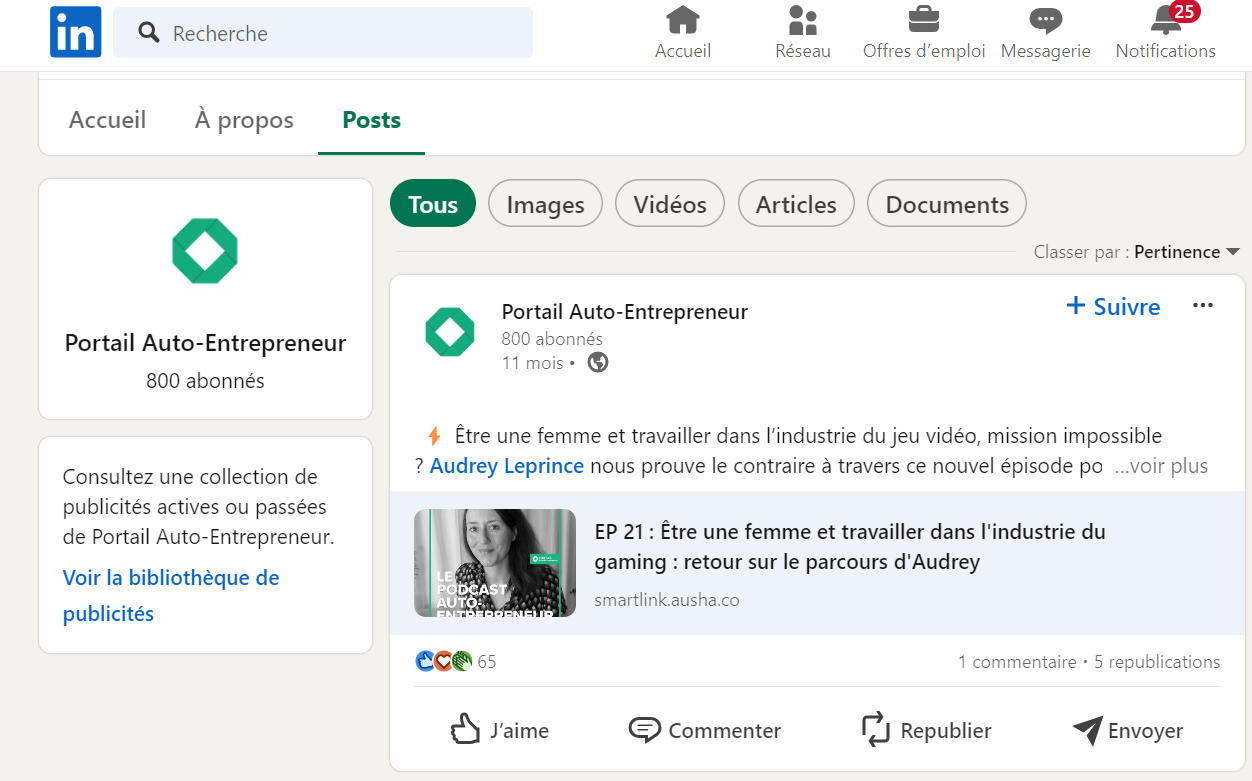1252x781 pixels.
Task: Select the Tous filter chip
Action: (x=433, y=204)
